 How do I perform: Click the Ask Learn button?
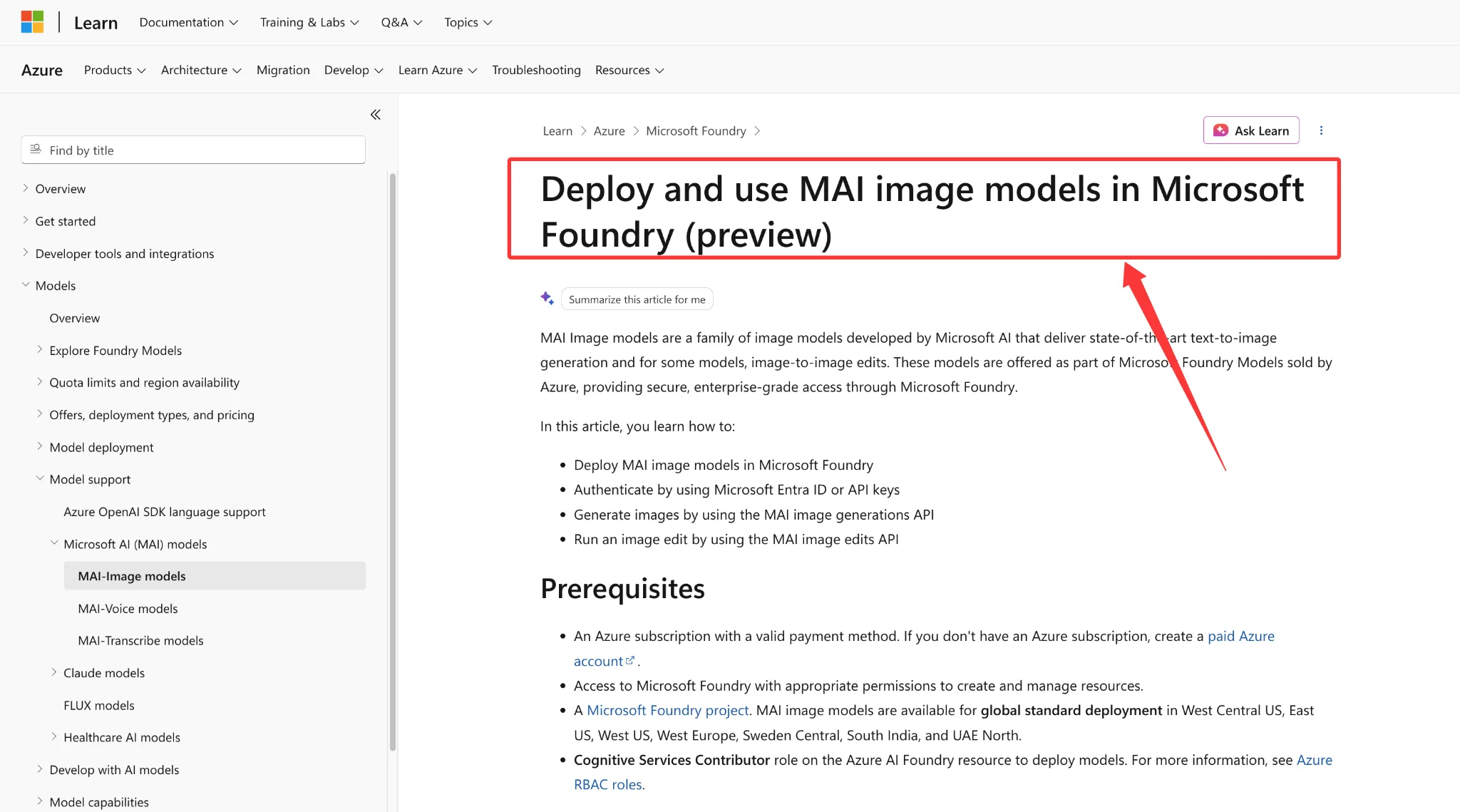[x=1251, y=130]
